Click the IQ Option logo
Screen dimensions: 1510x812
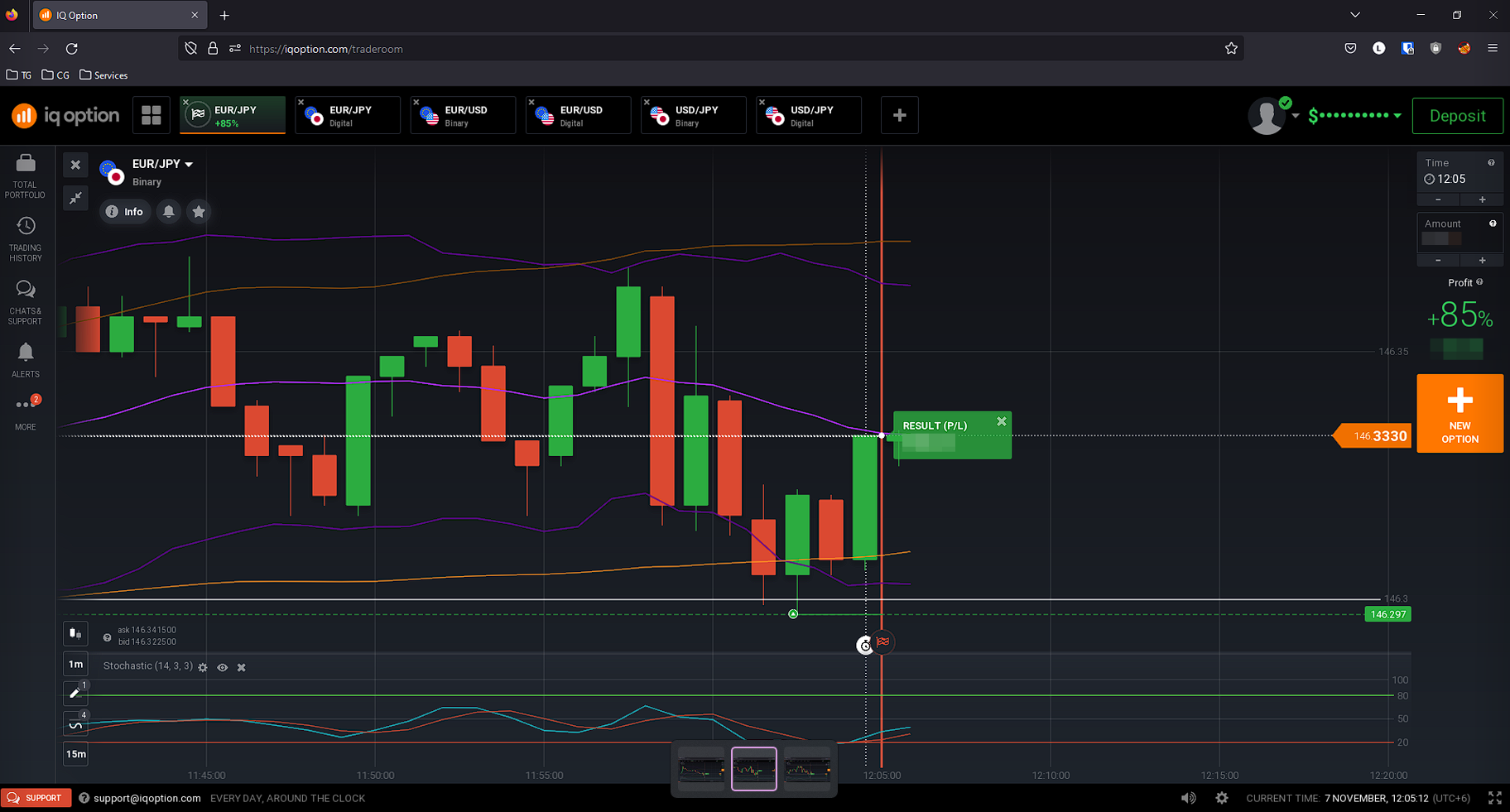tap(66, 116)
